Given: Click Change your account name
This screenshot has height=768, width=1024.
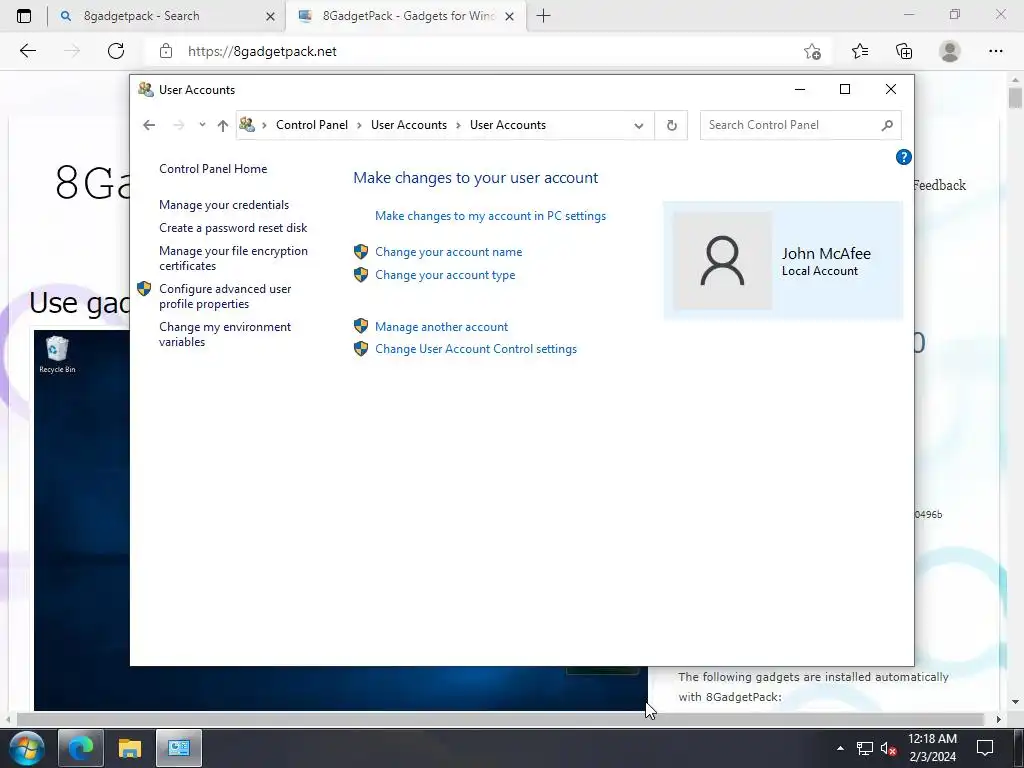Looking at the screenshot, I should pyautogui.click(x=449, y=252).
